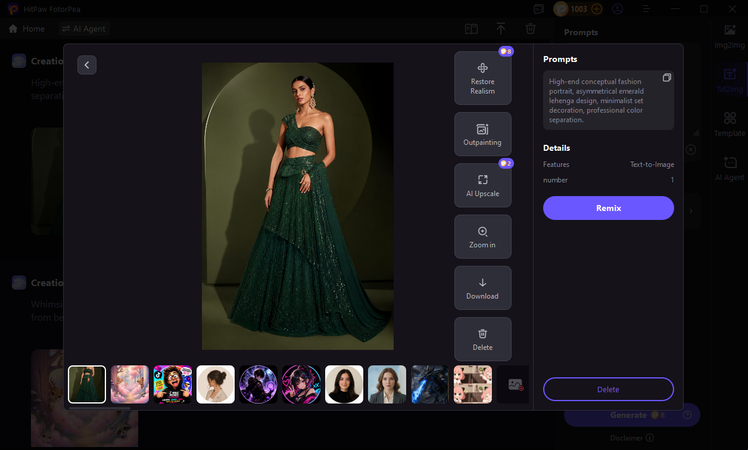Image resolution: width=748 pixels, height=450 pixels.
Task: Open Img2Img in the right sidebar
Action: click(x=729, y=37)
